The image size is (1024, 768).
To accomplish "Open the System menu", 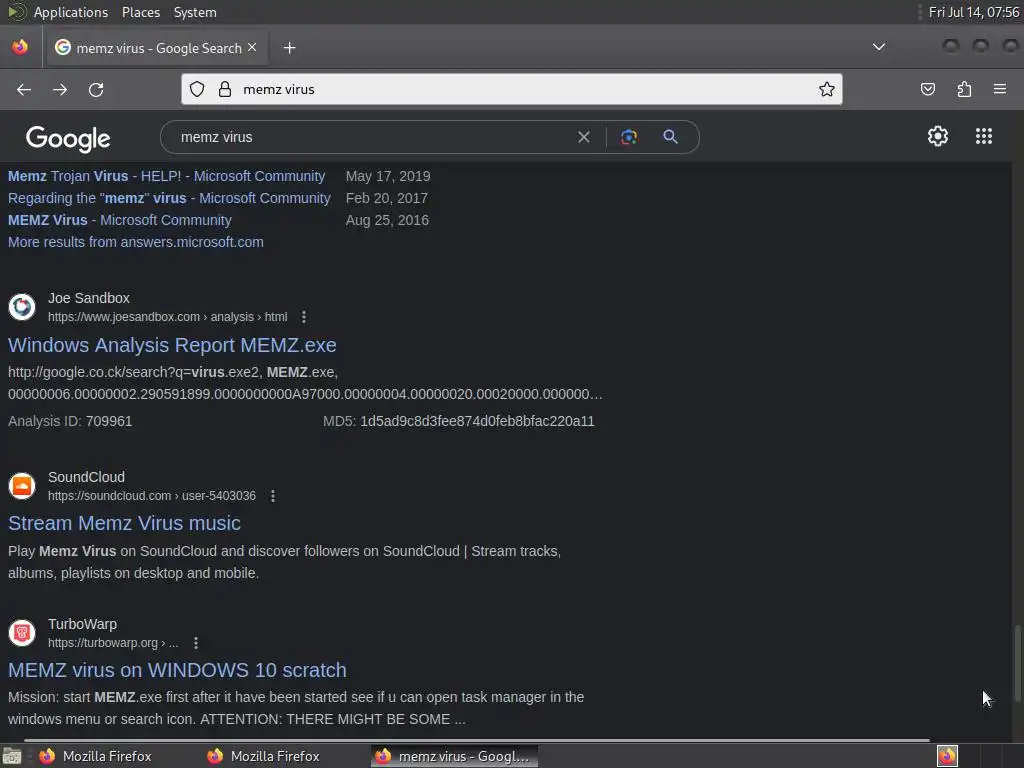I will tap(195, 12).
